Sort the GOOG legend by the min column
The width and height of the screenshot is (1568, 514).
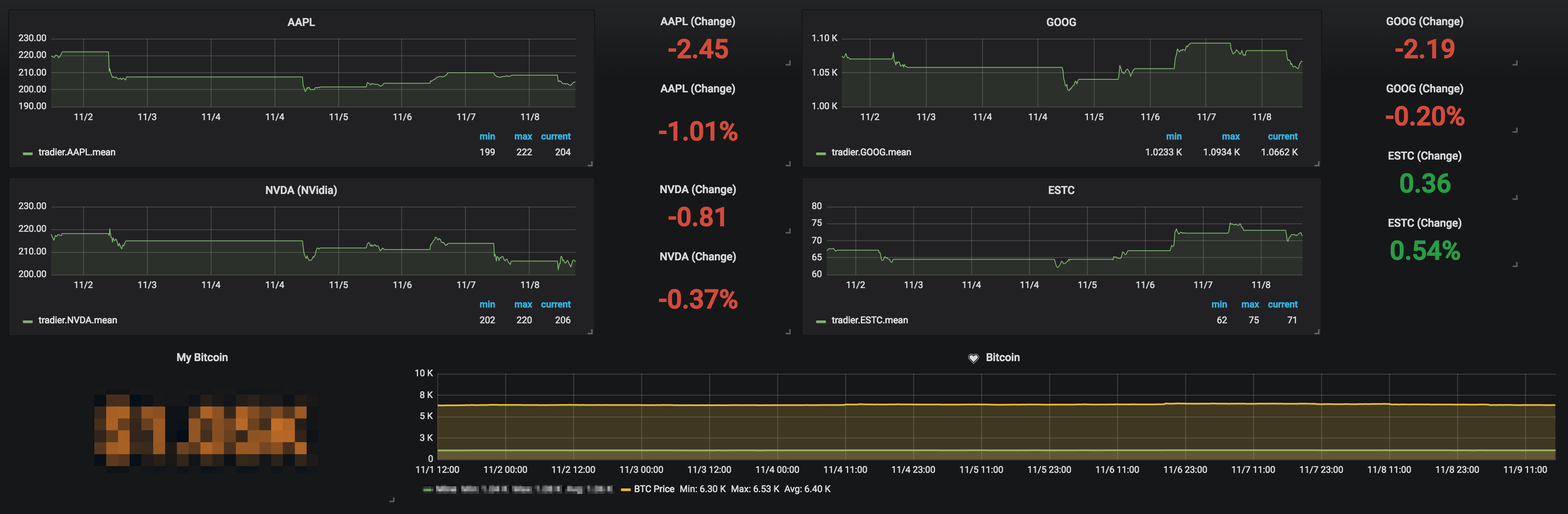point(1173,136)
